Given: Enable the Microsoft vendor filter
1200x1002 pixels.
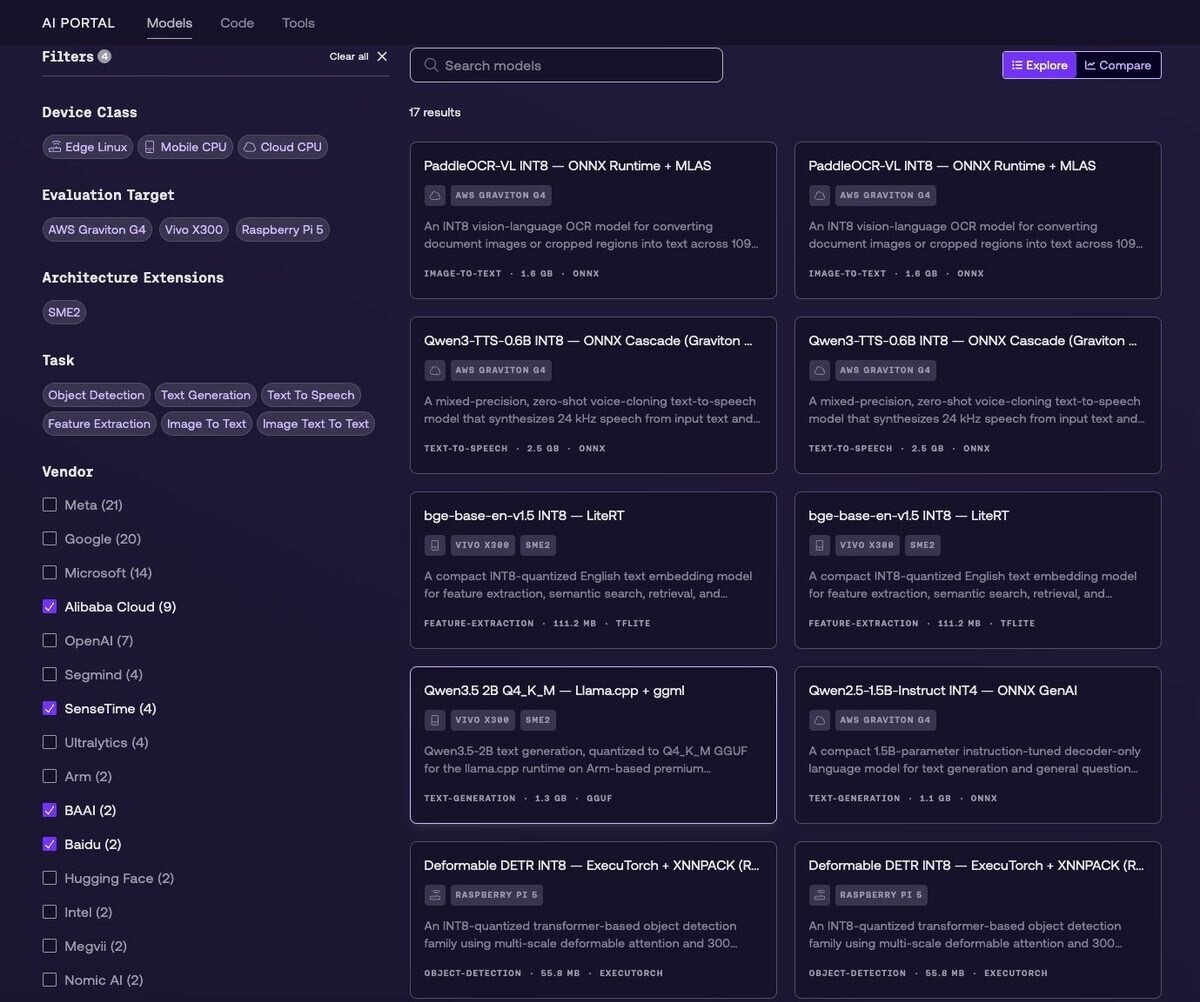Looking at the screenshot, I should click(x=49, y=573).
